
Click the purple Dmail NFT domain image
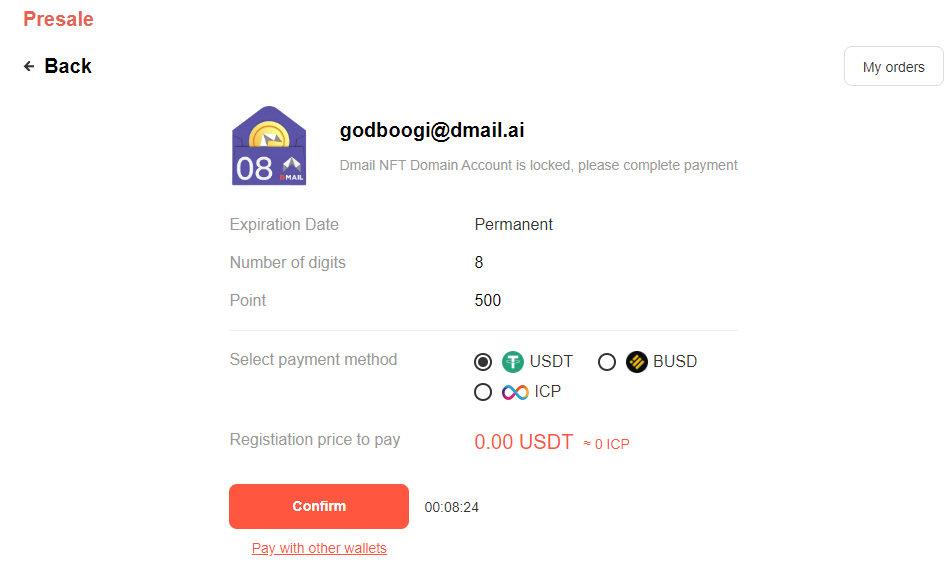(x=269, y=146)
